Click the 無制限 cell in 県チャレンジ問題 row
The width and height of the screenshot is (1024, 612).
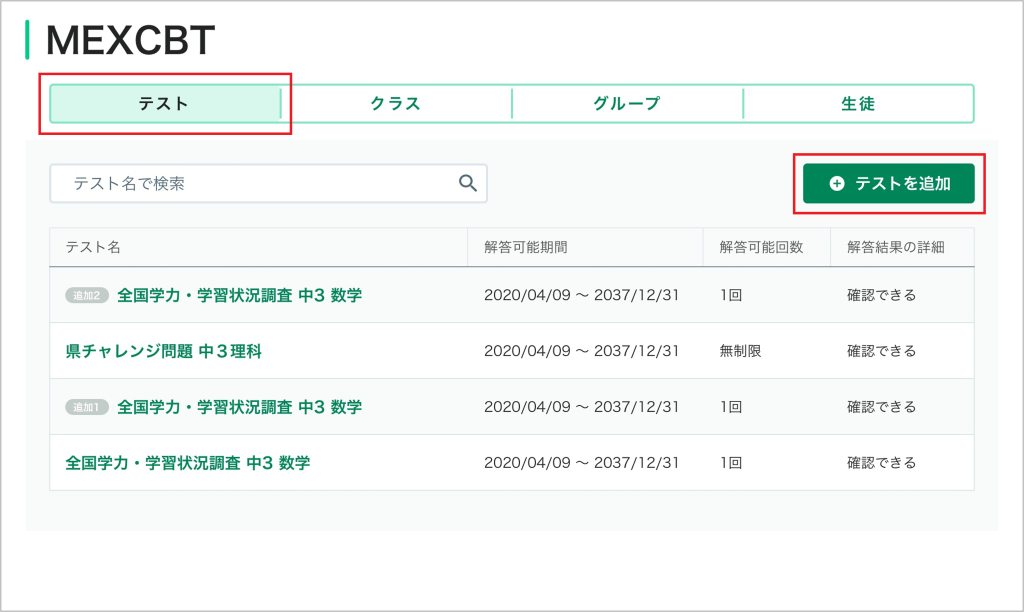(740, 351)
